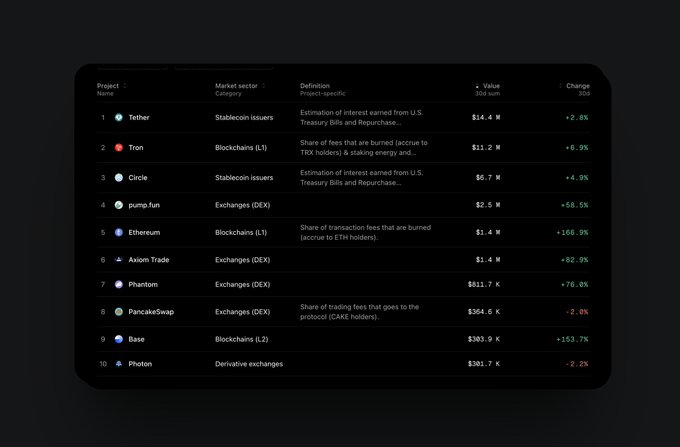Click the +2.8% change for Tether

tap(577, 117)
